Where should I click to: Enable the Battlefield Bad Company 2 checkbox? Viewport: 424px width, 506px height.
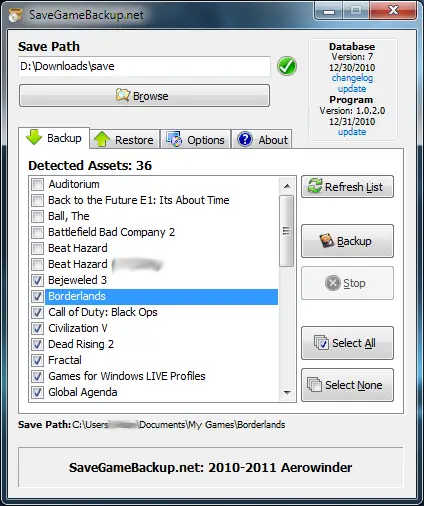point(37,232)
